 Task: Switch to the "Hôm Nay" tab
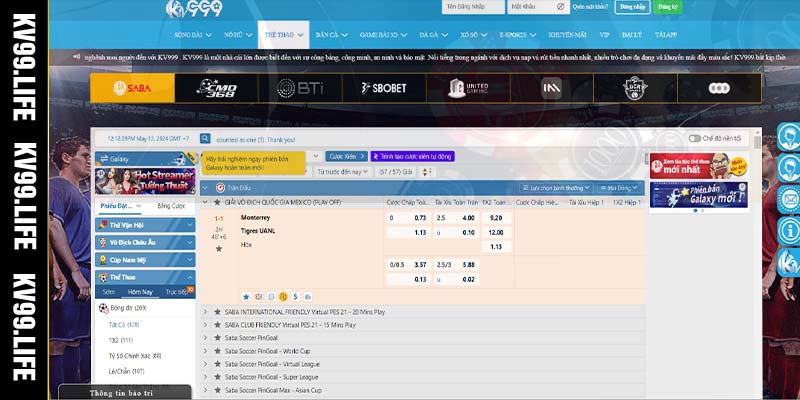pyautogui.click(x=140, y=292)
